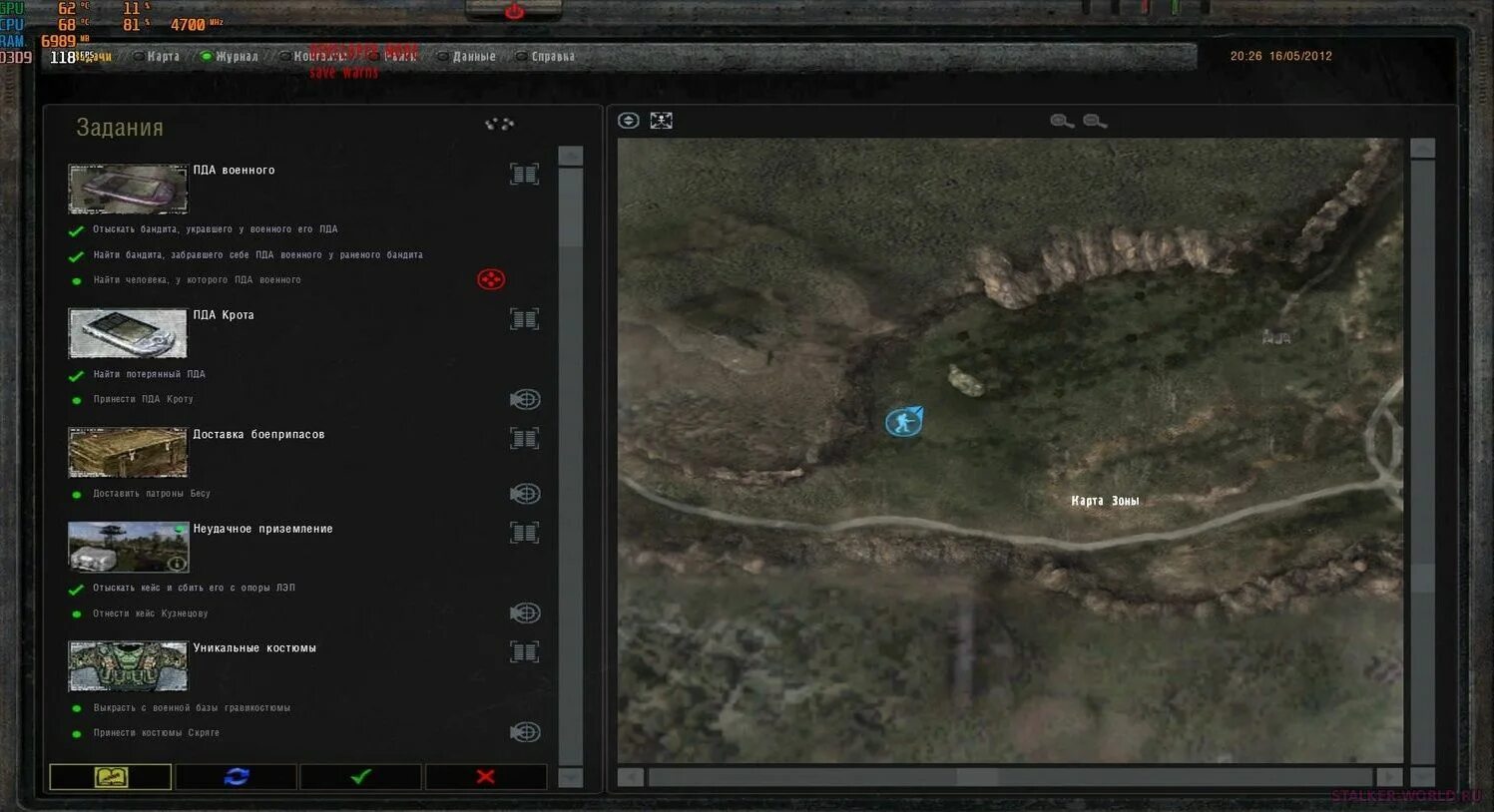1494x812 pixels.
Task: Click objective Найти потерянный ПДА
Action: 149,375
